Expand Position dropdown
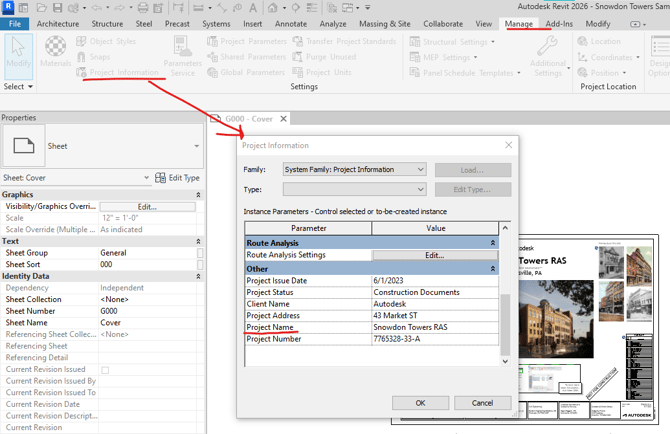 (x=624, y=73)
